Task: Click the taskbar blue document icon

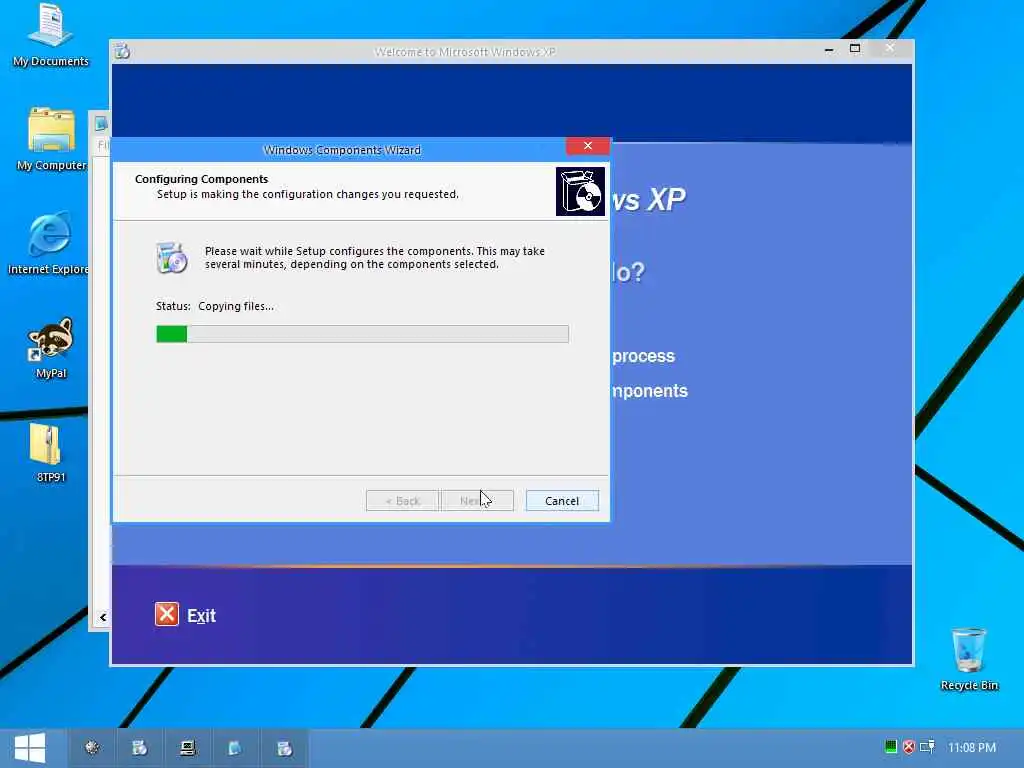Action: click(235, 748)
